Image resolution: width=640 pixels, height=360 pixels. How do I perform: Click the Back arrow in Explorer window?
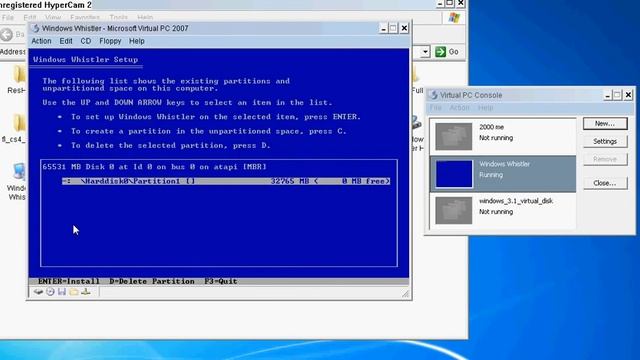tap(7, 34)
